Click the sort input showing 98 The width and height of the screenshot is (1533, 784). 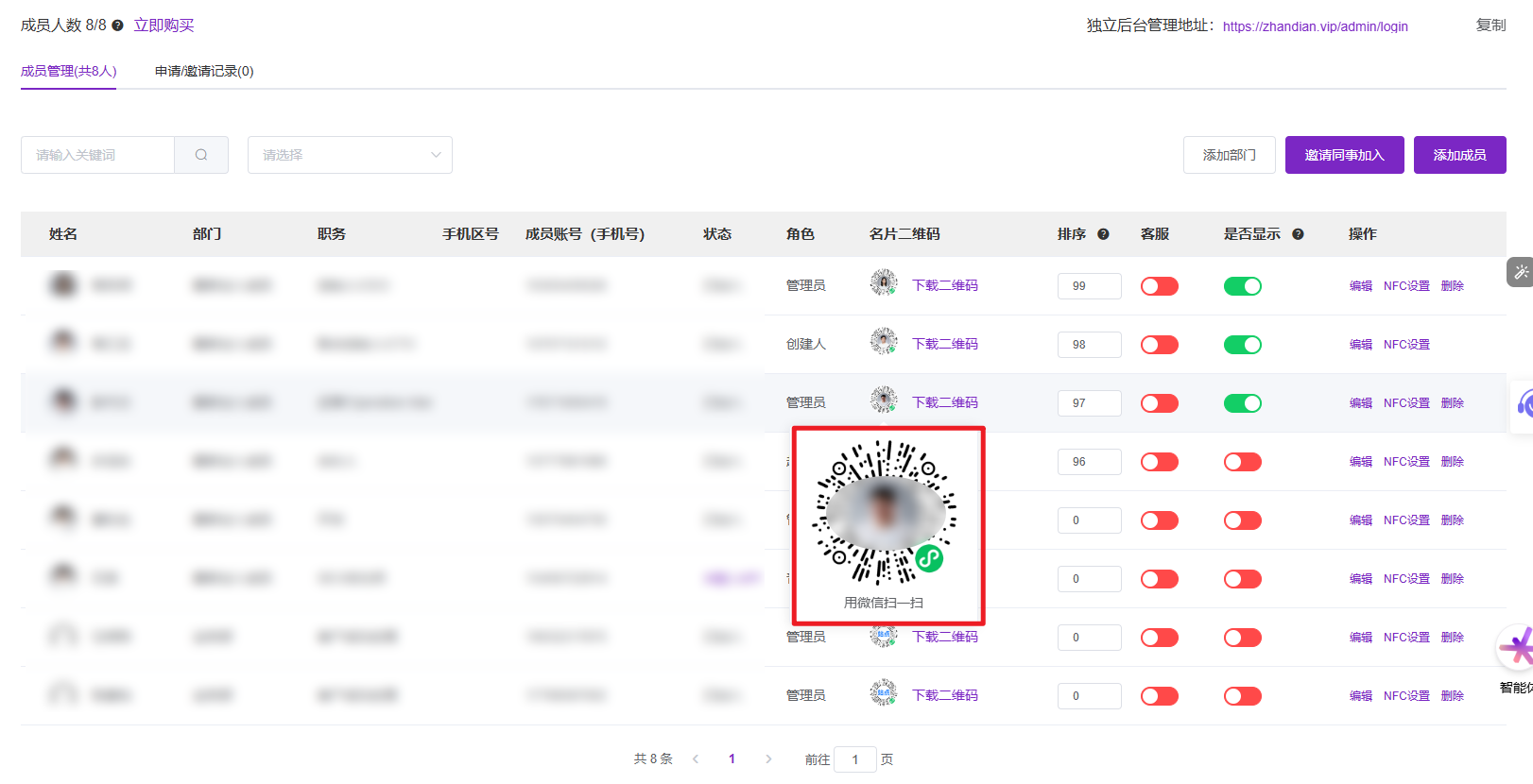coord(1090,345)
